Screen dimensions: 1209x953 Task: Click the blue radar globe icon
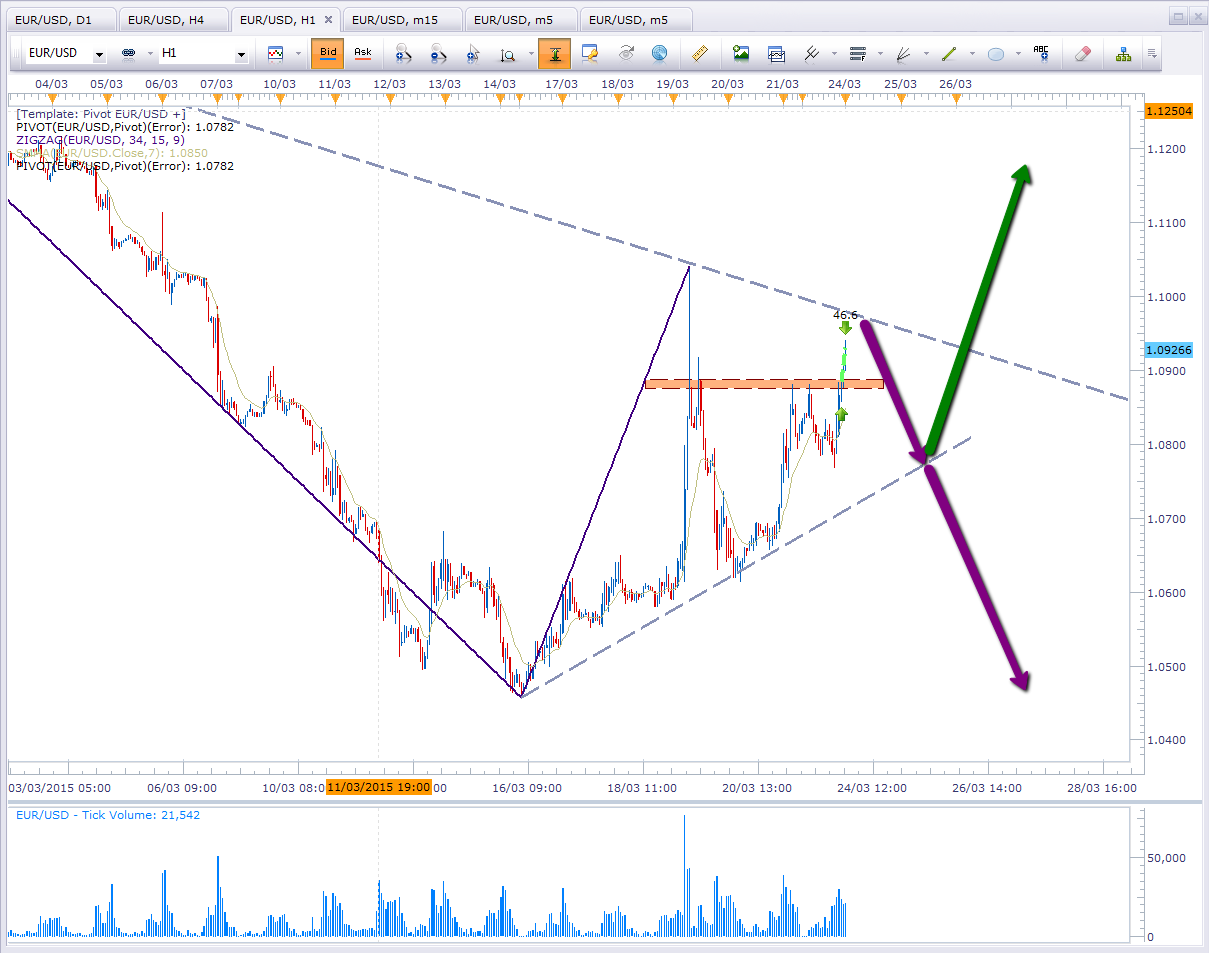[x=659, y=54]
